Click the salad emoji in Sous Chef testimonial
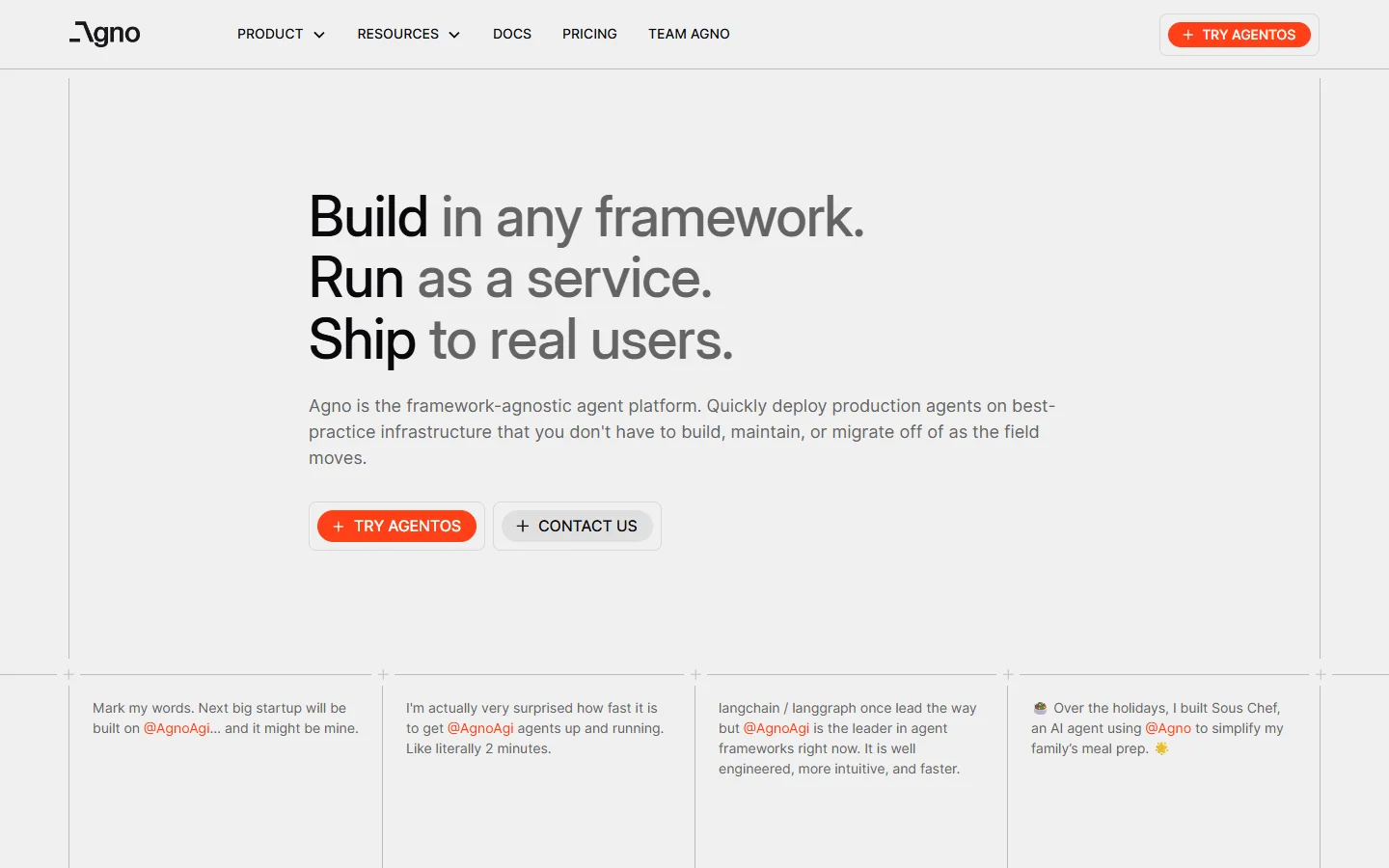 tap(1040, 708)
